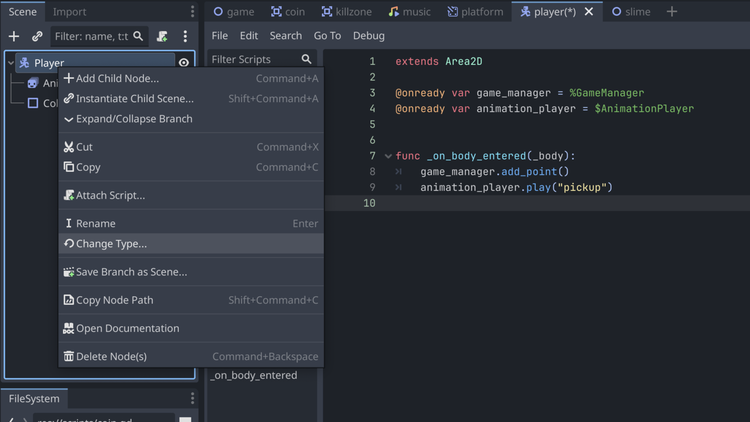Open the script editor Edit menu

pos(249,36)
